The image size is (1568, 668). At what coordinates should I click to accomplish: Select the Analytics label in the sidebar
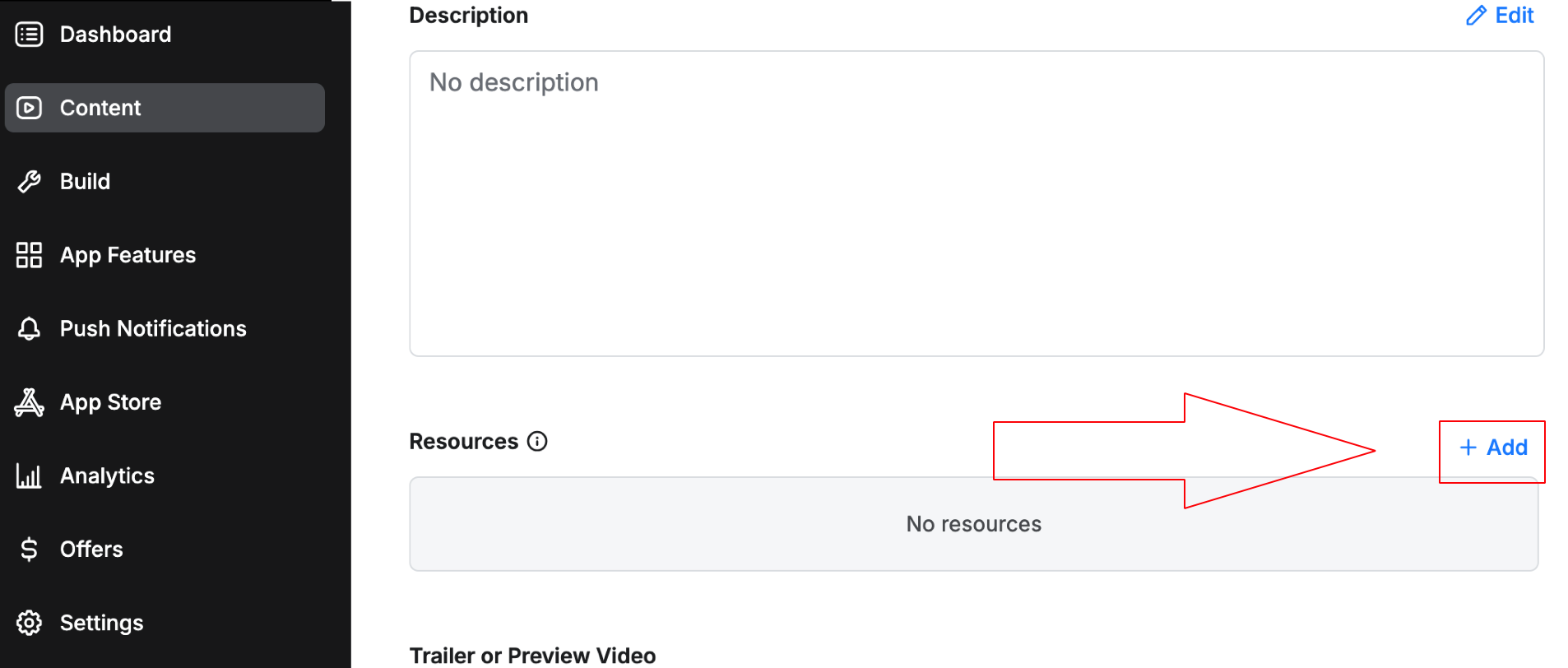click(x=107, y=475)
